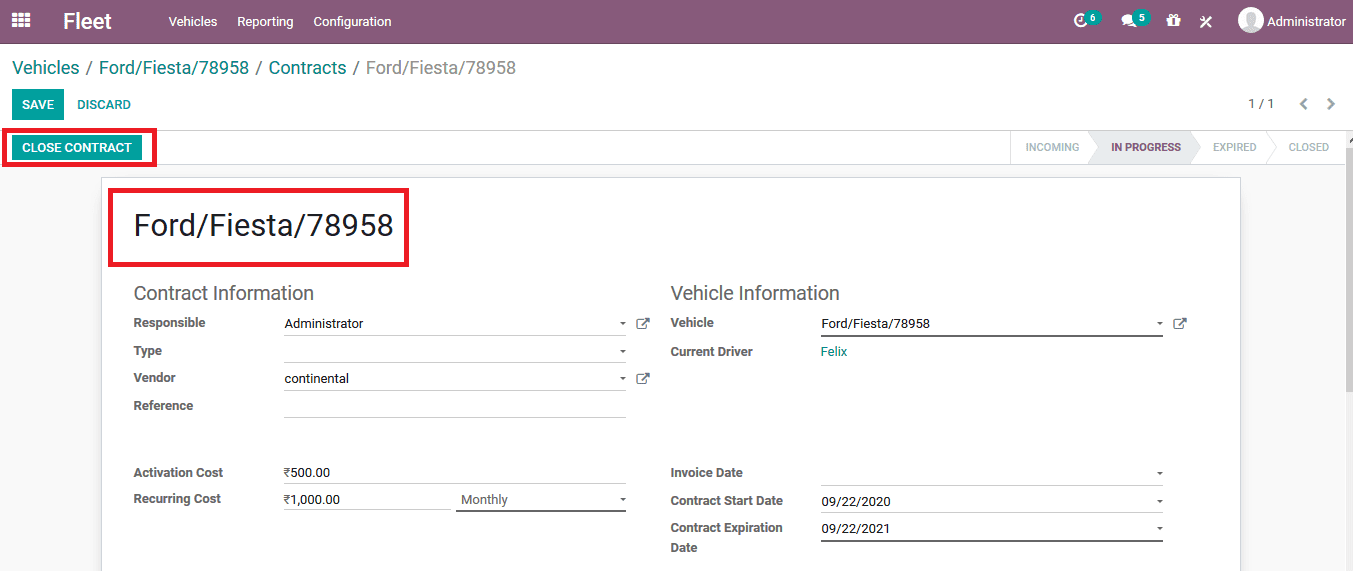Click the Recurring Cost amount field
The height and width of the screenshot is (571, 1353).
tap(367, 500)
